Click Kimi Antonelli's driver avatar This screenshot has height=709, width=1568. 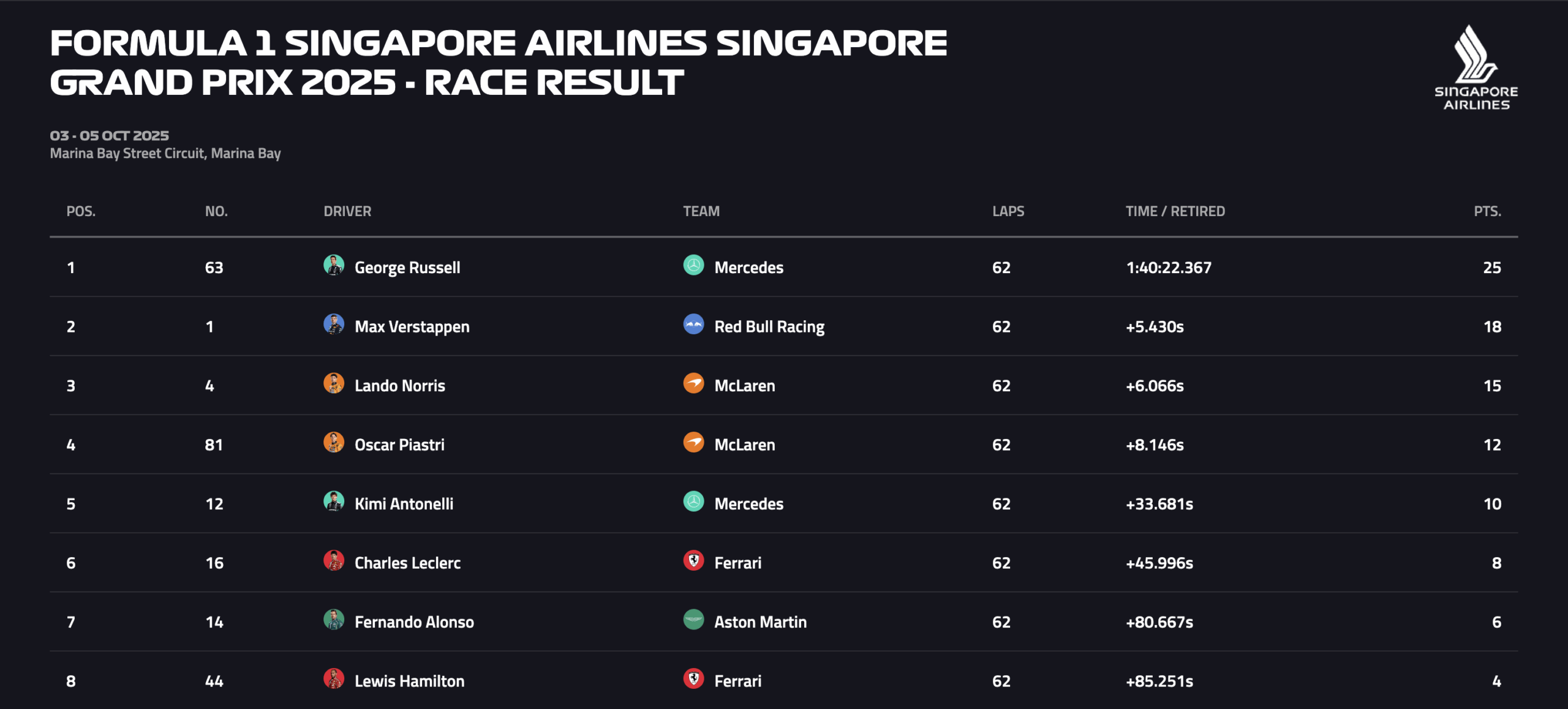click(x=333, y=502)
